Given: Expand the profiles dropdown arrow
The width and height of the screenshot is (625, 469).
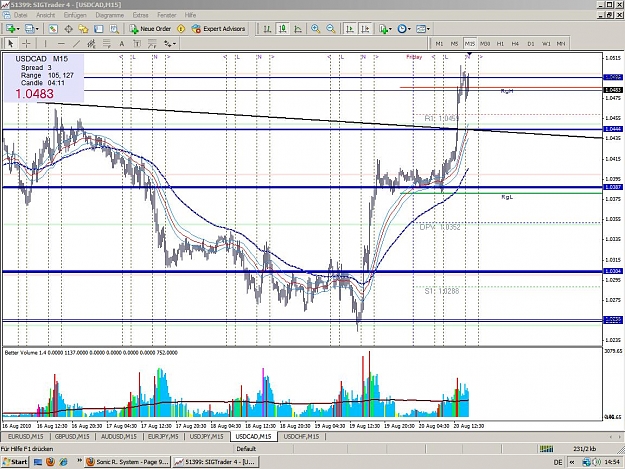Looking at the screenshot, I should point(37,29).
